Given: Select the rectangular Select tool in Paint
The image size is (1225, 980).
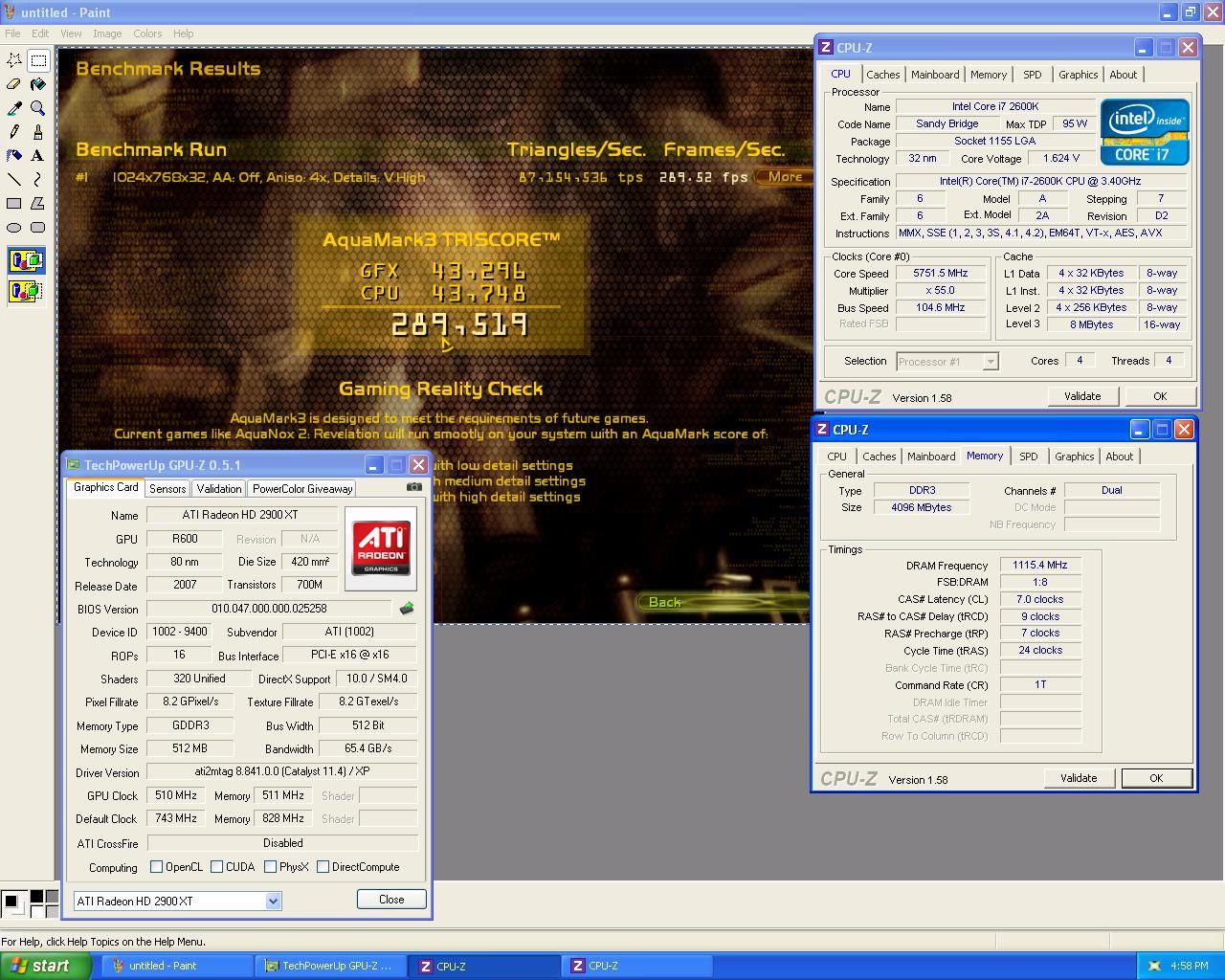Looking at the screenshot, I should click(38, 60).
